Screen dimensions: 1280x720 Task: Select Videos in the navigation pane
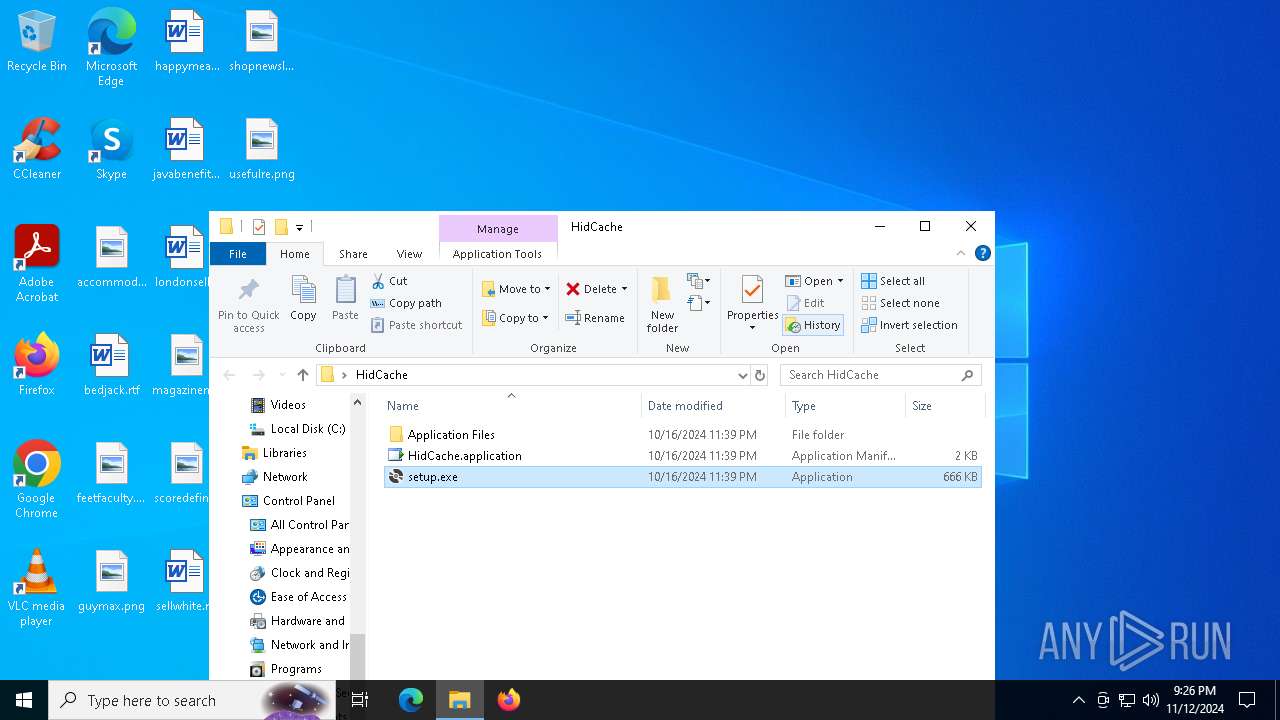(288, 405)
